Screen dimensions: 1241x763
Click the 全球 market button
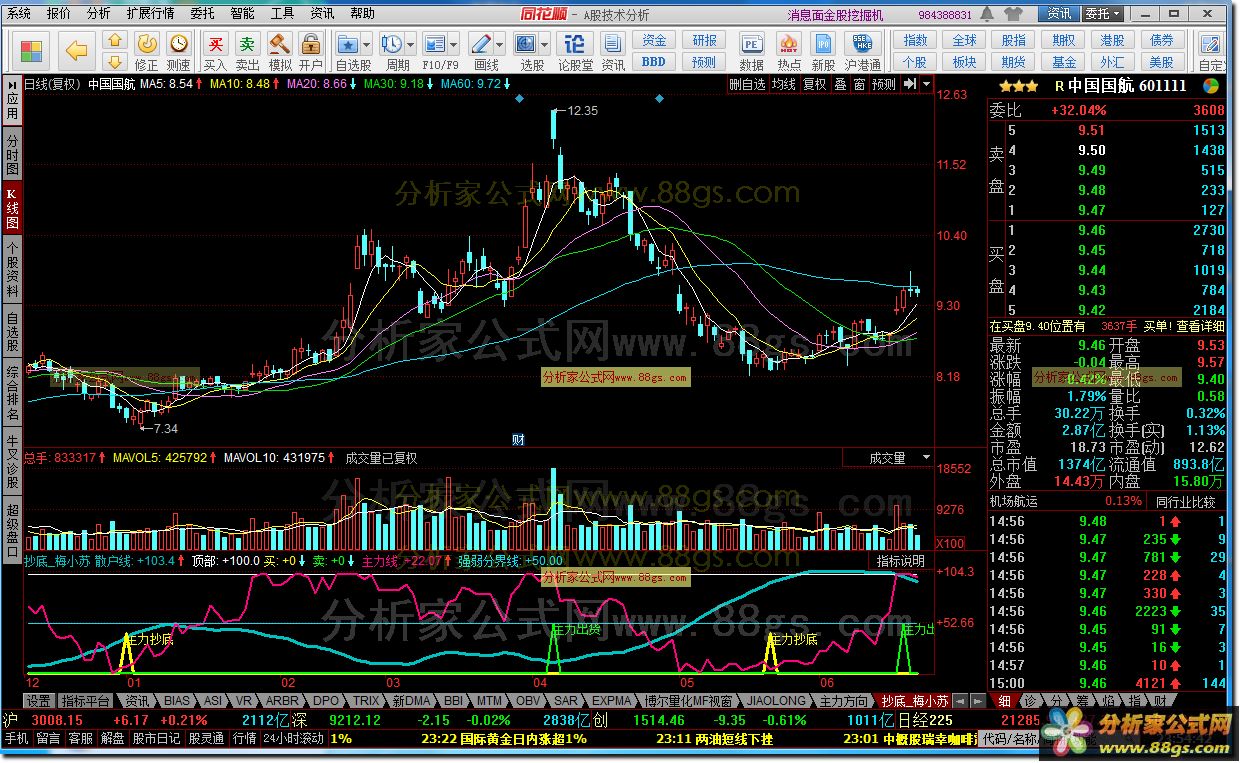point(965,41)
